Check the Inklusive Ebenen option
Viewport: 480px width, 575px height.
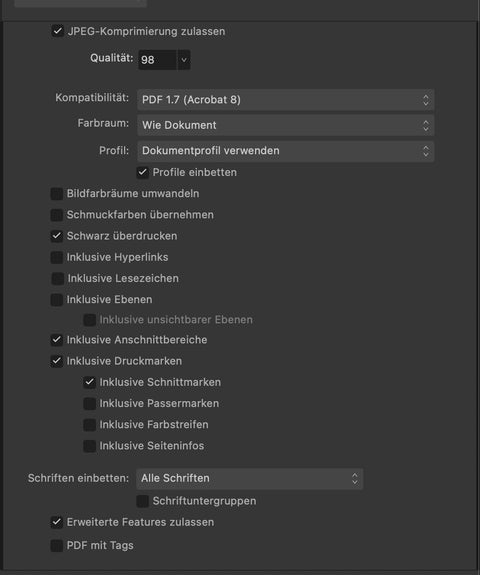[x=57, y=300]
